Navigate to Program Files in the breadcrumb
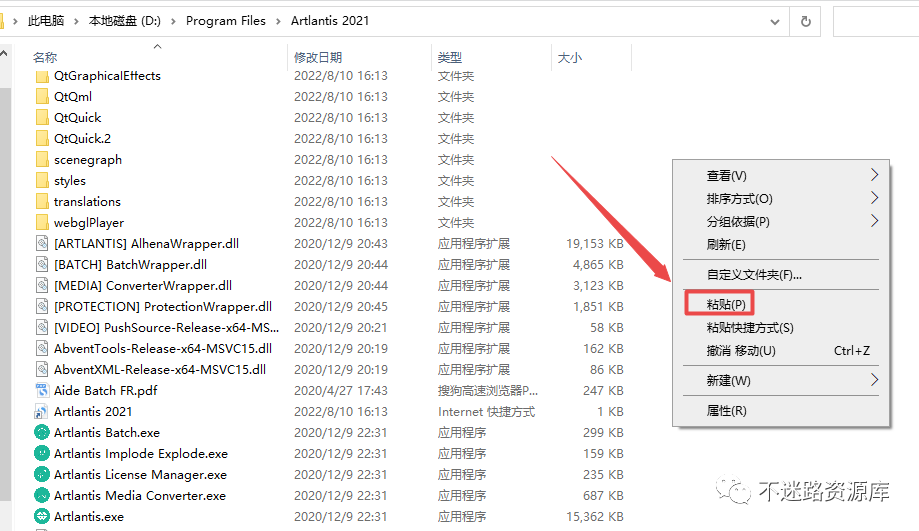Screen dimensions: 919x531 (x=226, y=21)
